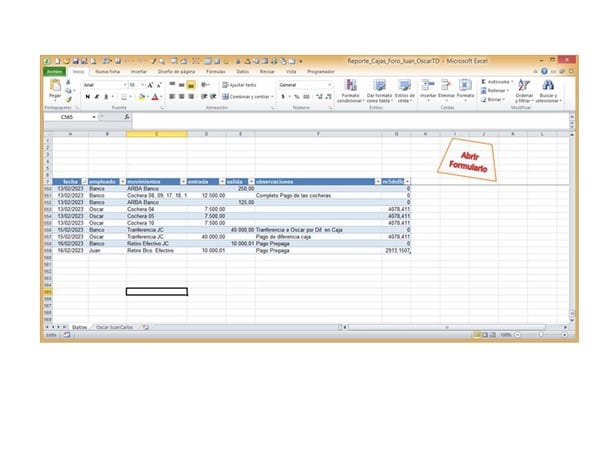Open the Name Box dropdown arrow
The image size is (600, 450).
click(94, 117)
